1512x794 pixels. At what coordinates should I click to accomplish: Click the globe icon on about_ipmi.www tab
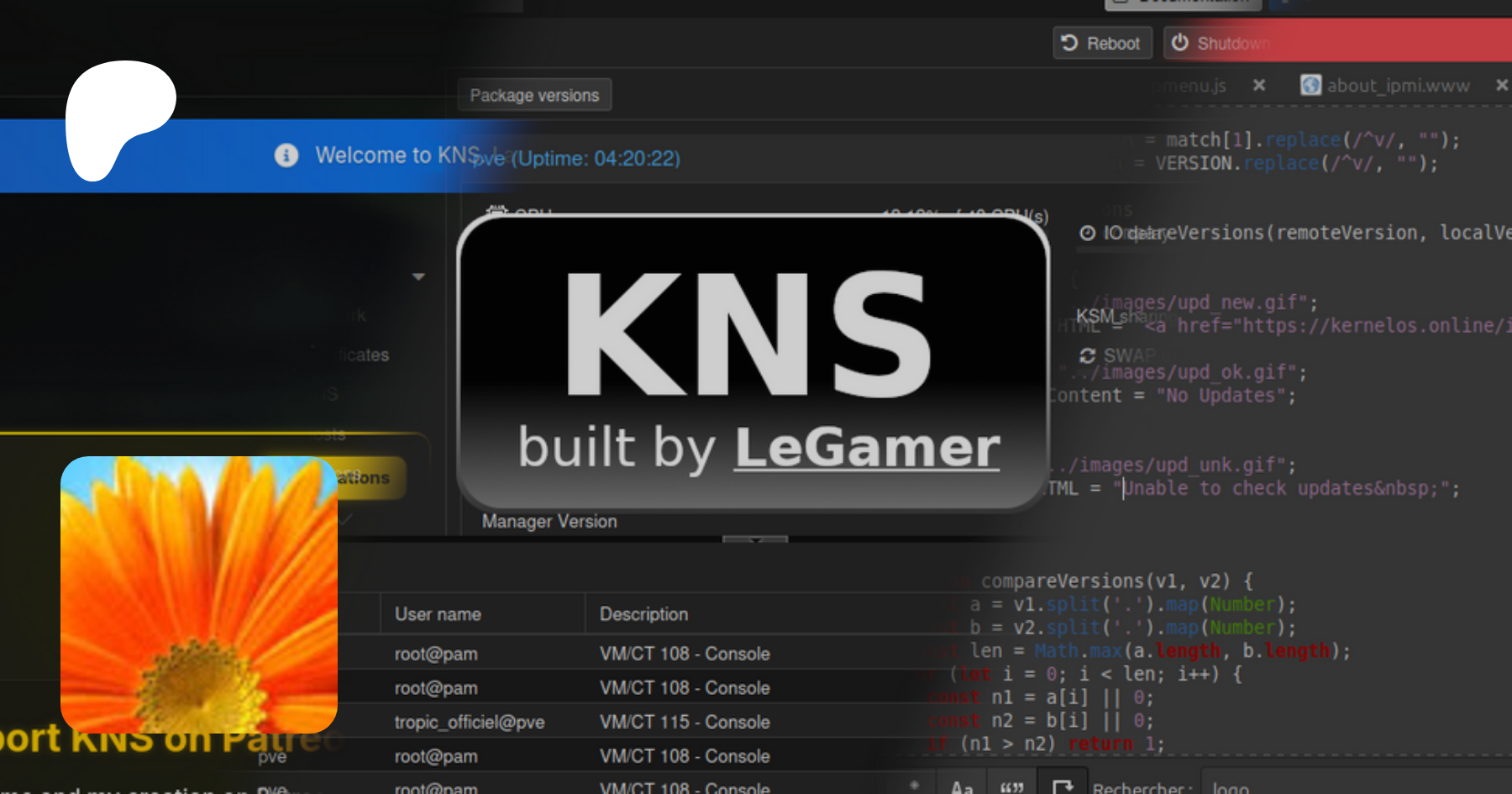pyautogui.click(x=1310, y=85)
